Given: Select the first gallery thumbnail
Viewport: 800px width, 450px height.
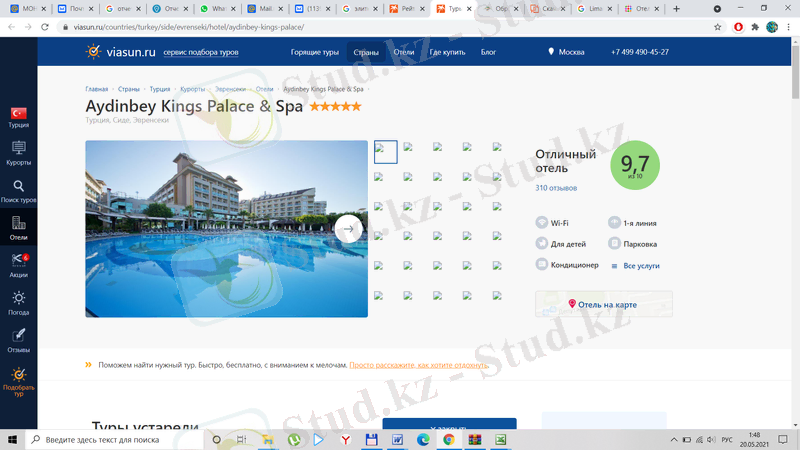Looking at the screenshot, I should (x=385, y=152).
